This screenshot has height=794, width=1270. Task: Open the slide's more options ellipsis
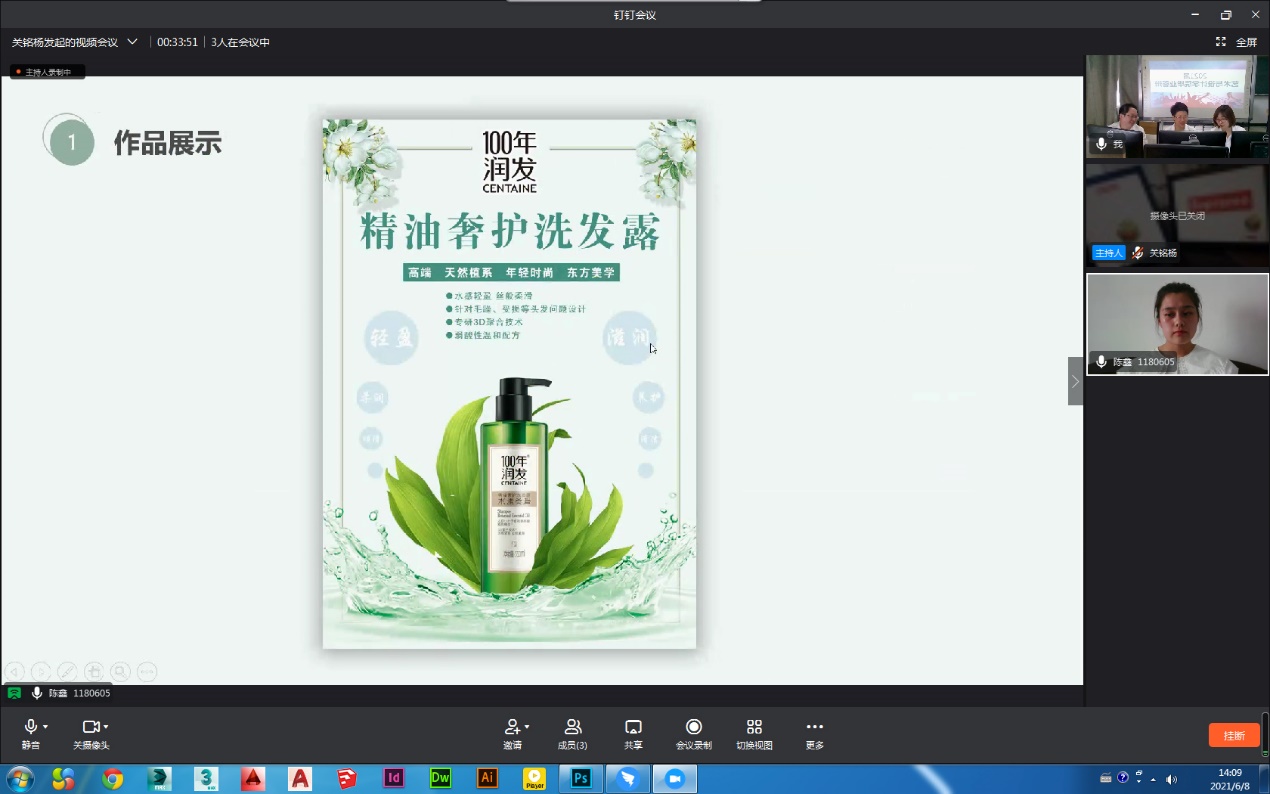click(147, 672)
